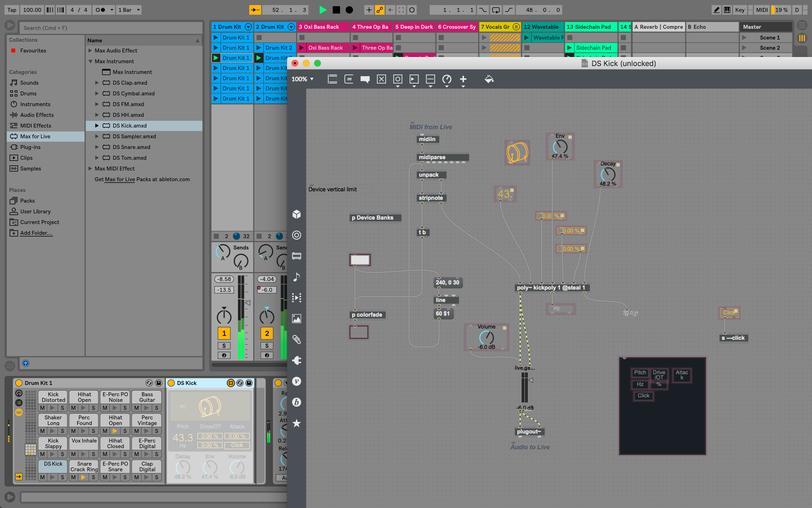This screenshot has height=508, width=812.
Task: Click MIDI overdub plus icon
Action: tap(369, 10)
